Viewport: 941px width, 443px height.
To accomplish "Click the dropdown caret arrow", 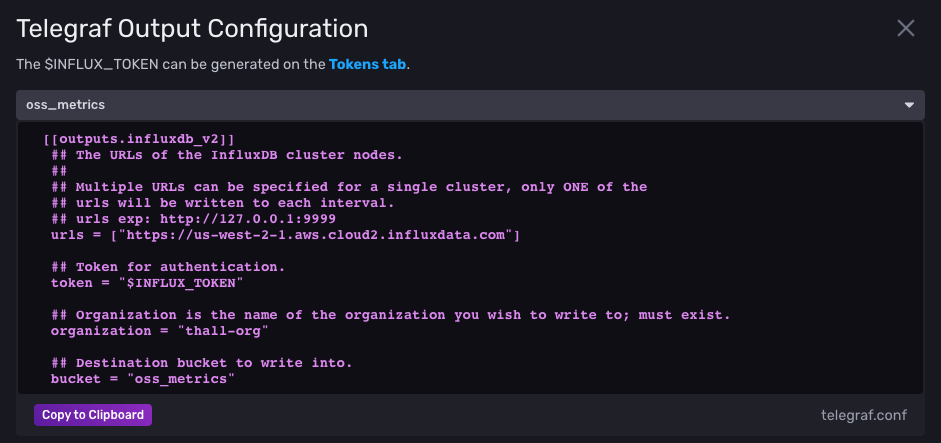I will tap(909, 104).
